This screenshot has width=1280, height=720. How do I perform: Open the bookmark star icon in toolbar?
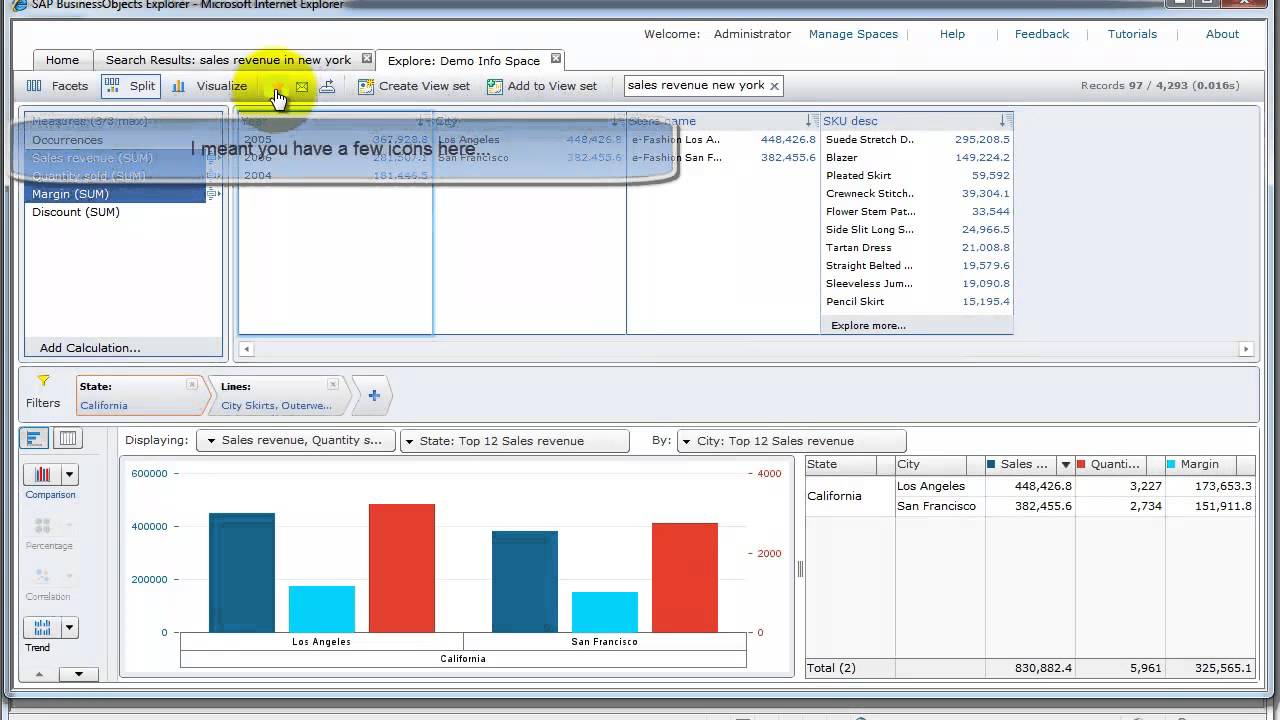(278, 86)
